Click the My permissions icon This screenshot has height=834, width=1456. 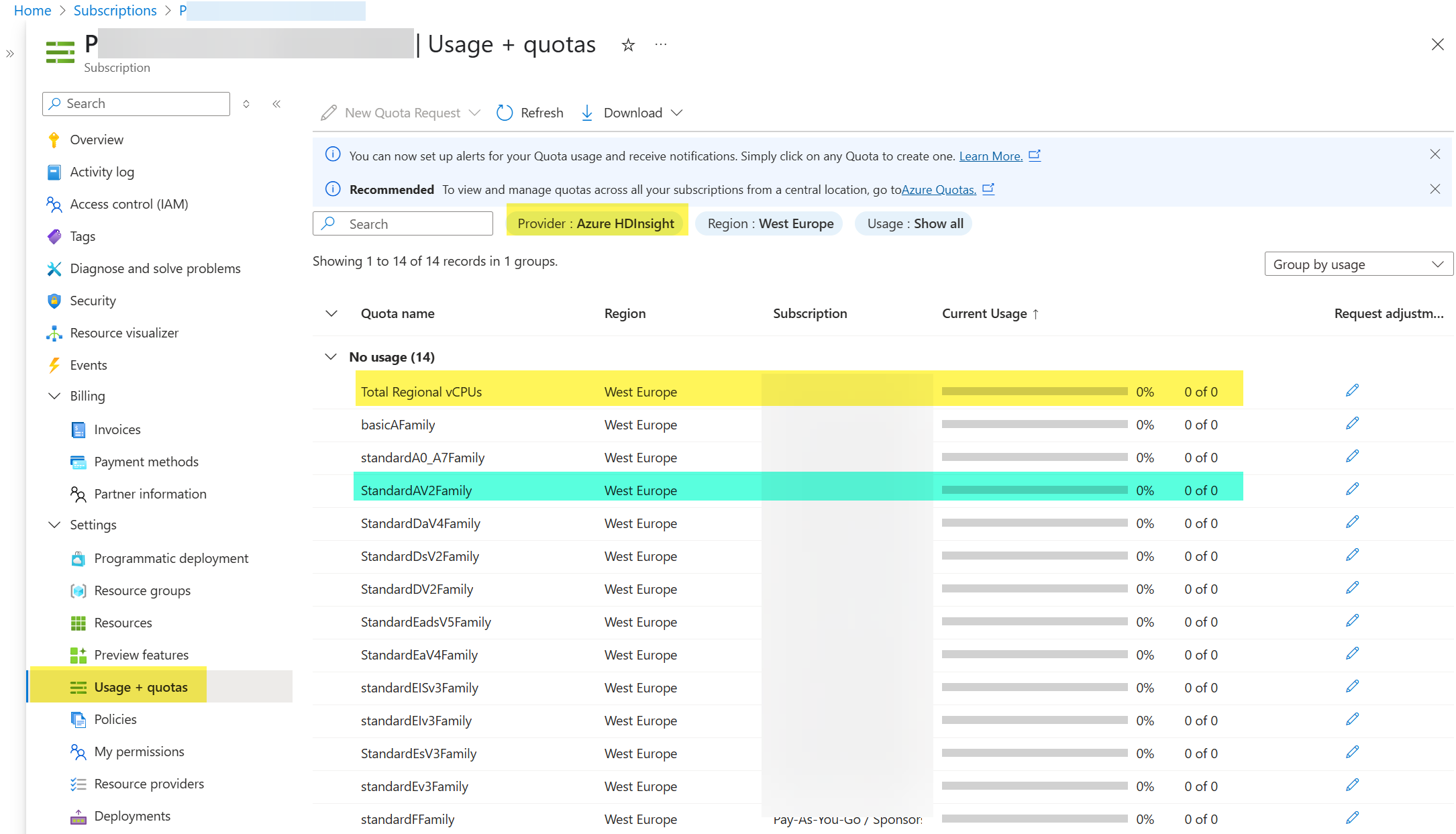tap(79, 751)
